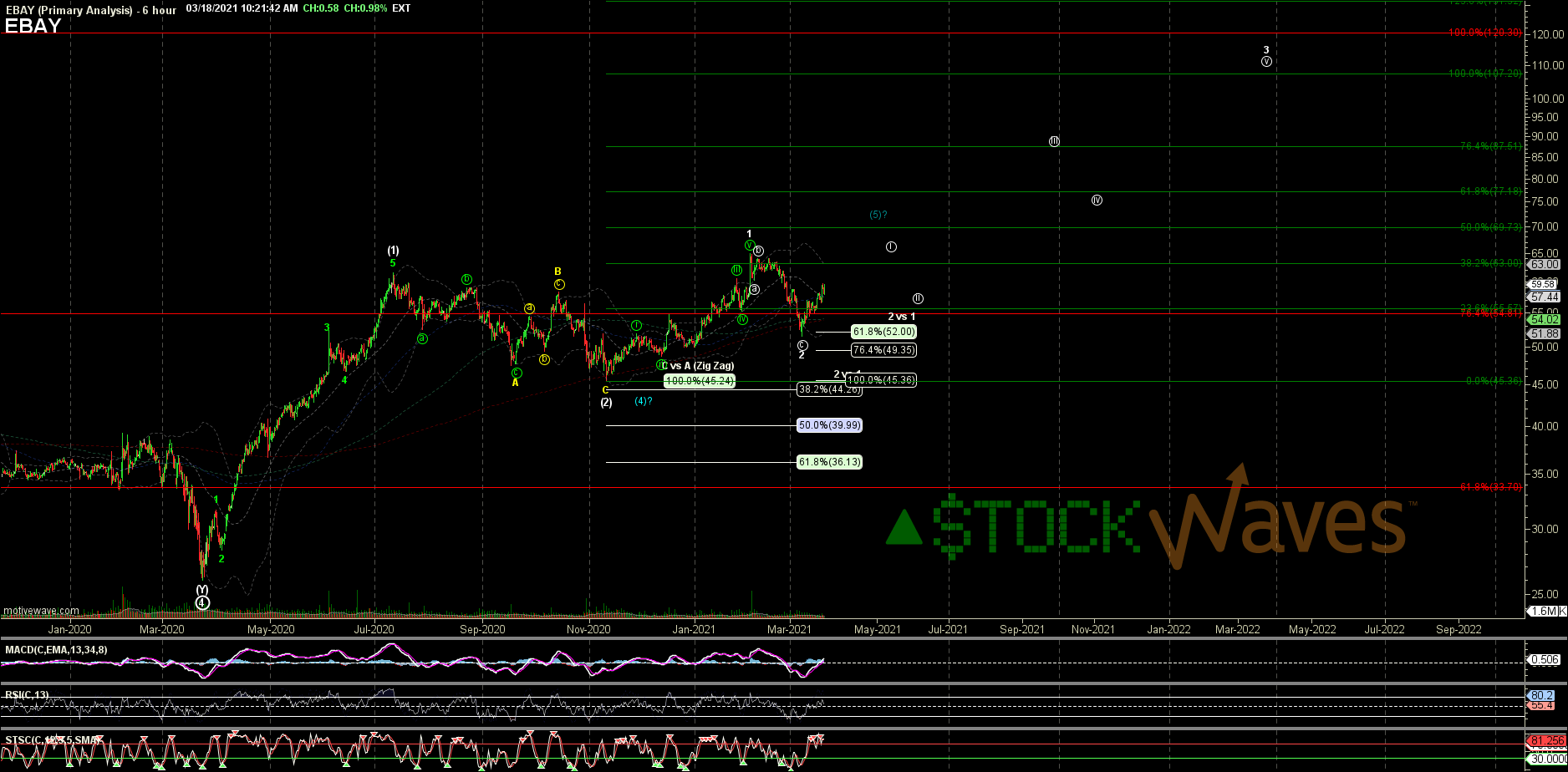Click the cyan (4)? wave label

click(x=643, y=401)
